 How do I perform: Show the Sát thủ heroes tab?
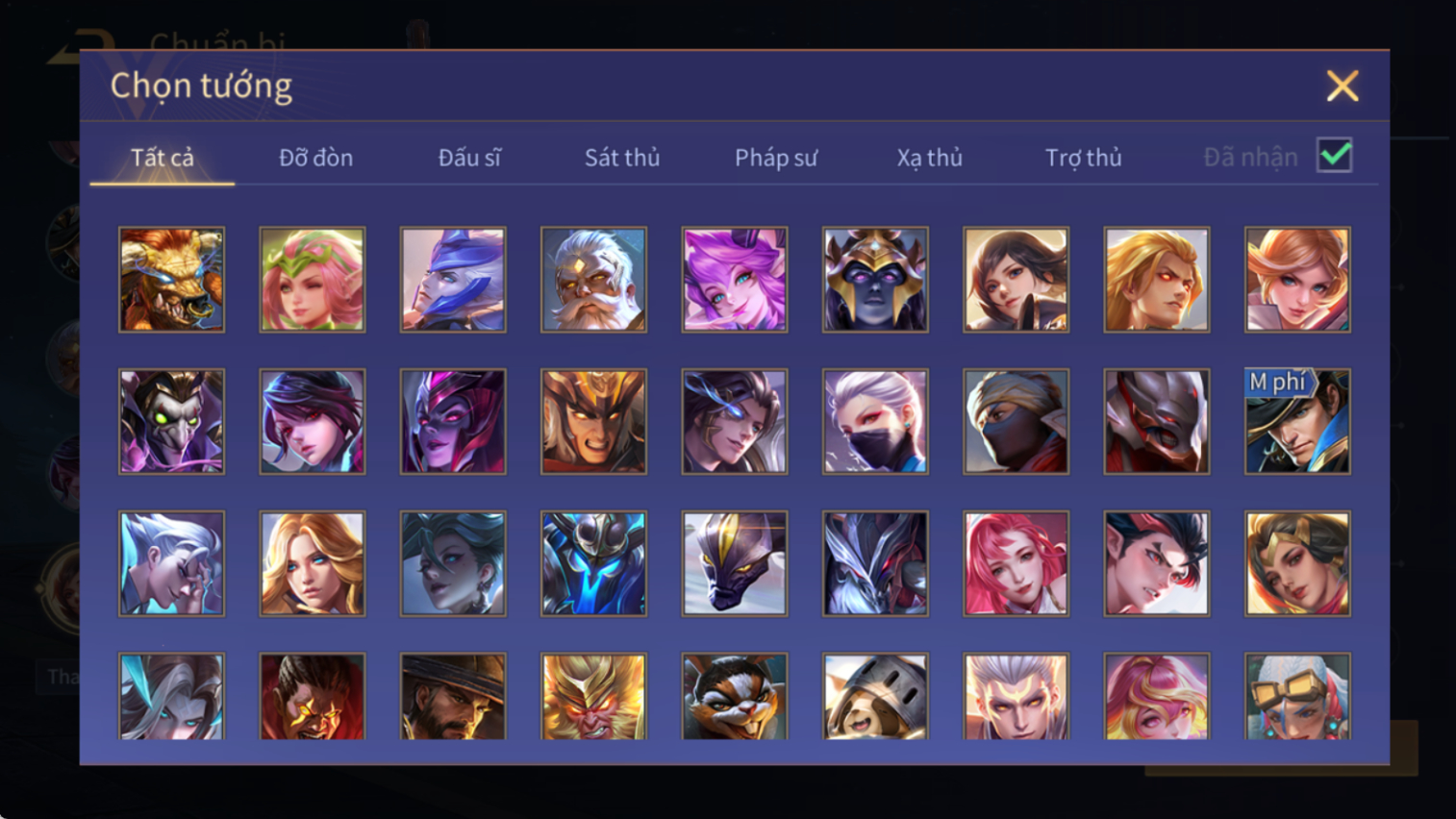tap(622, 158)
